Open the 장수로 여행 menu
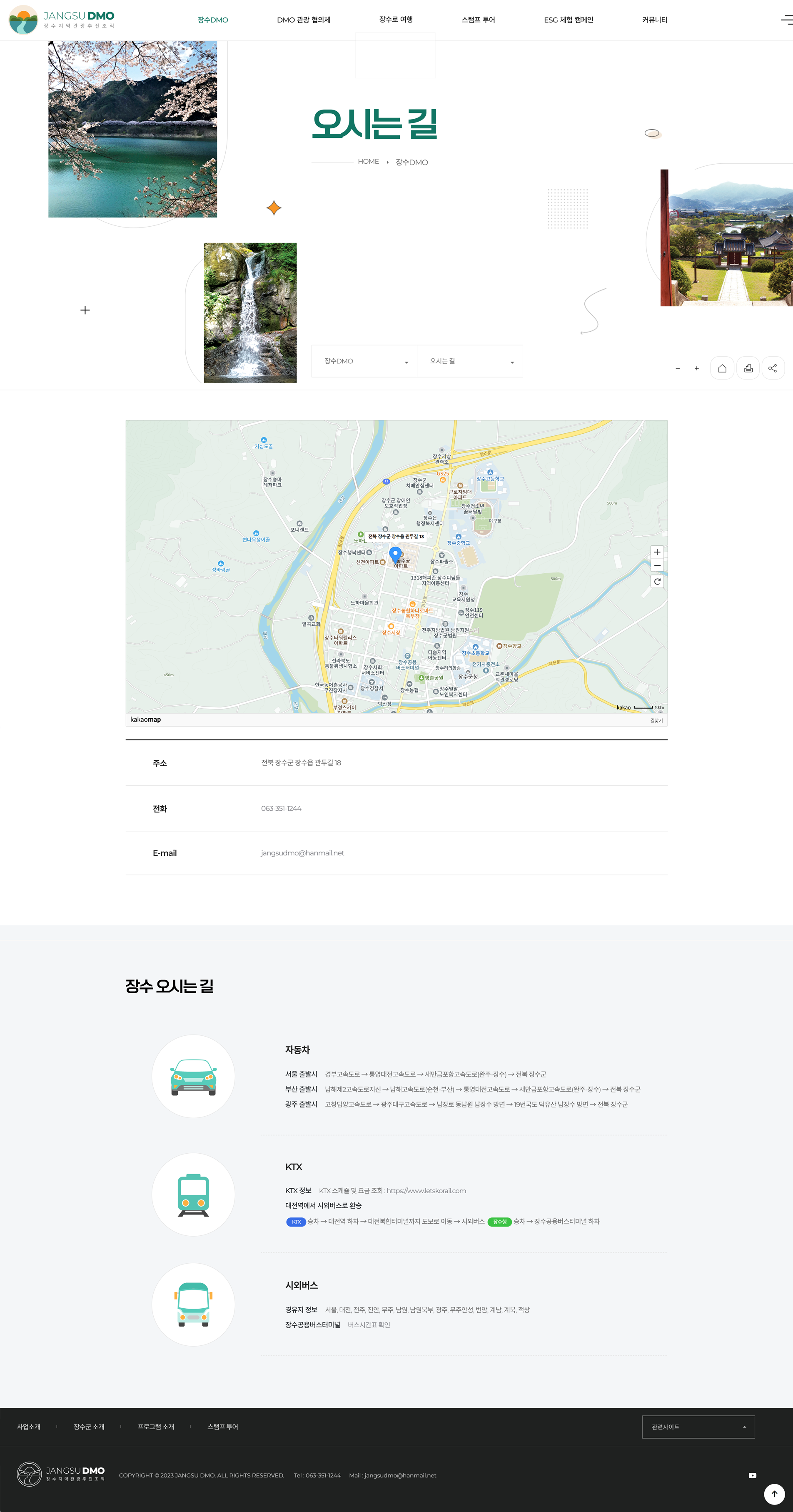 (396, 20)
